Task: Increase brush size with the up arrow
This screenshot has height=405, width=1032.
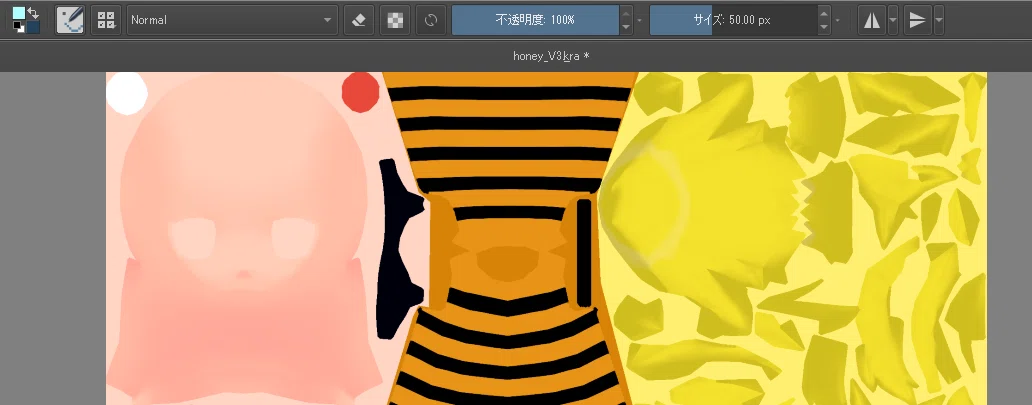Action: click(824, 13)
